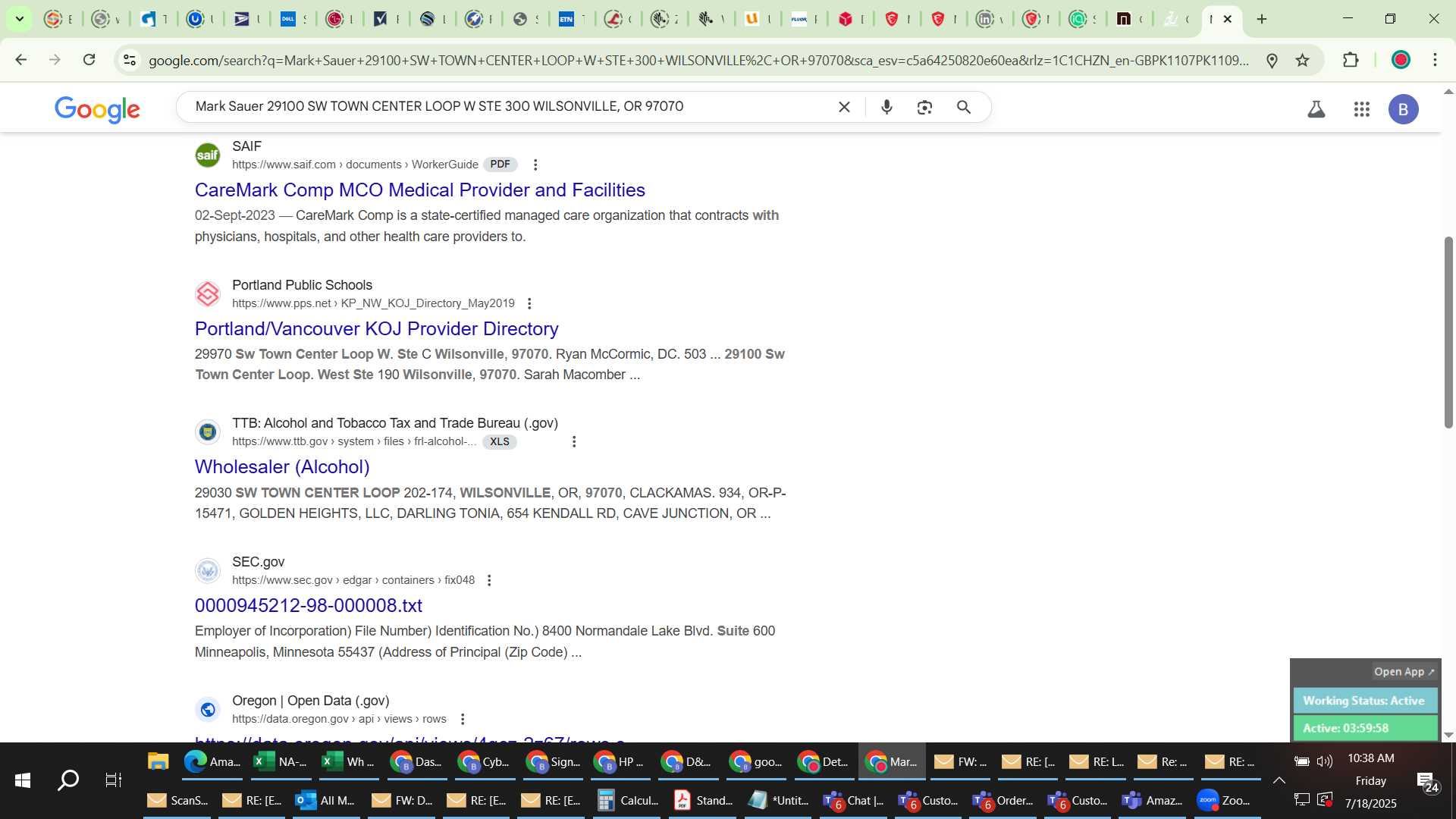Open Windows taskbar search

point(68,780)
